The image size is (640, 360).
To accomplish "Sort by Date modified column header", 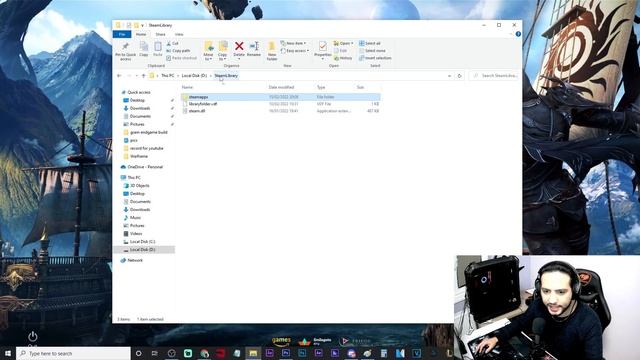I will click(281, 87).
